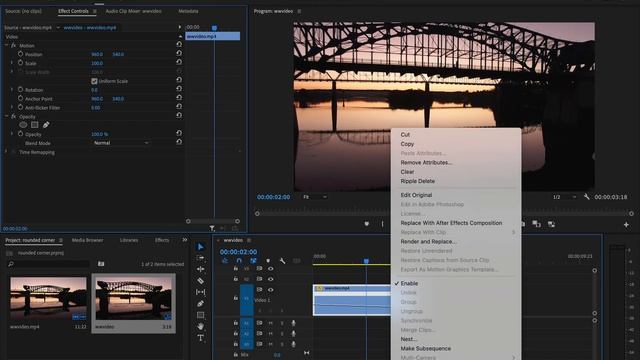Toggle Uniform Scale checkbox

click(94, 81)
